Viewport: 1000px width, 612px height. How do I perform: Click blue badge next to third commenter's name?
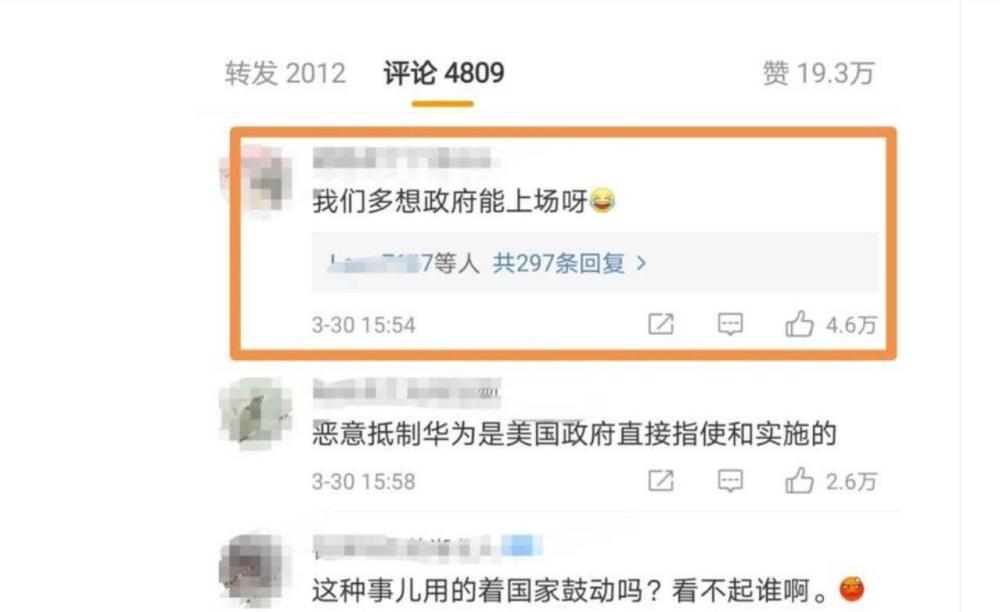coord(521,546)
